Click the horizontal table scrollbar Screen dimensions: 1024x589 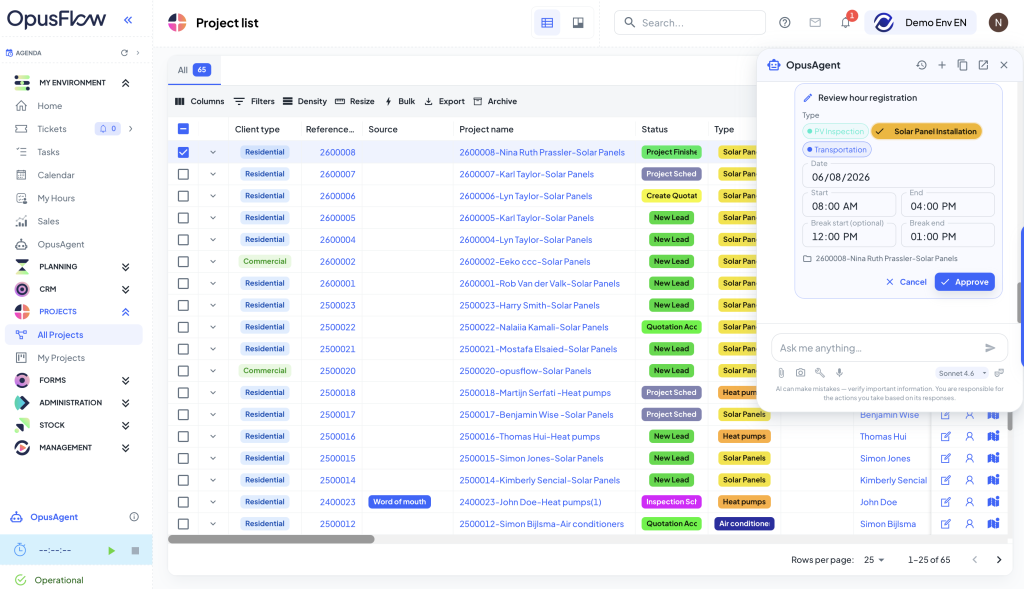(271, 539)
